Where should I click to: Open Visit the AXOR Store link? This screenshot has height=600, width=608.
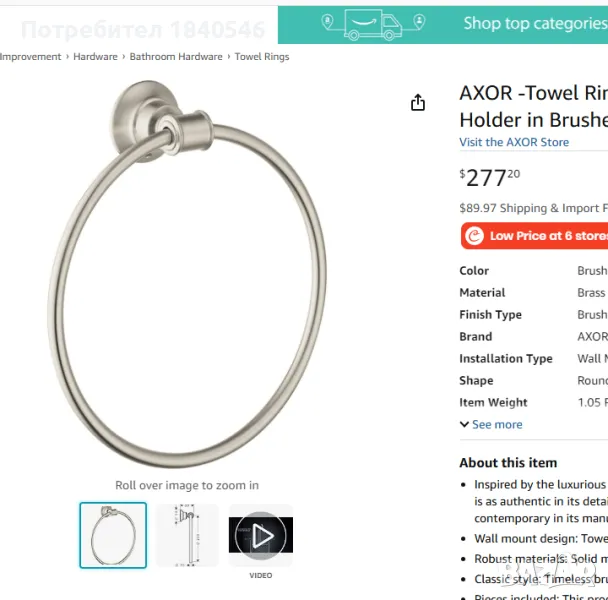(514, 142)
